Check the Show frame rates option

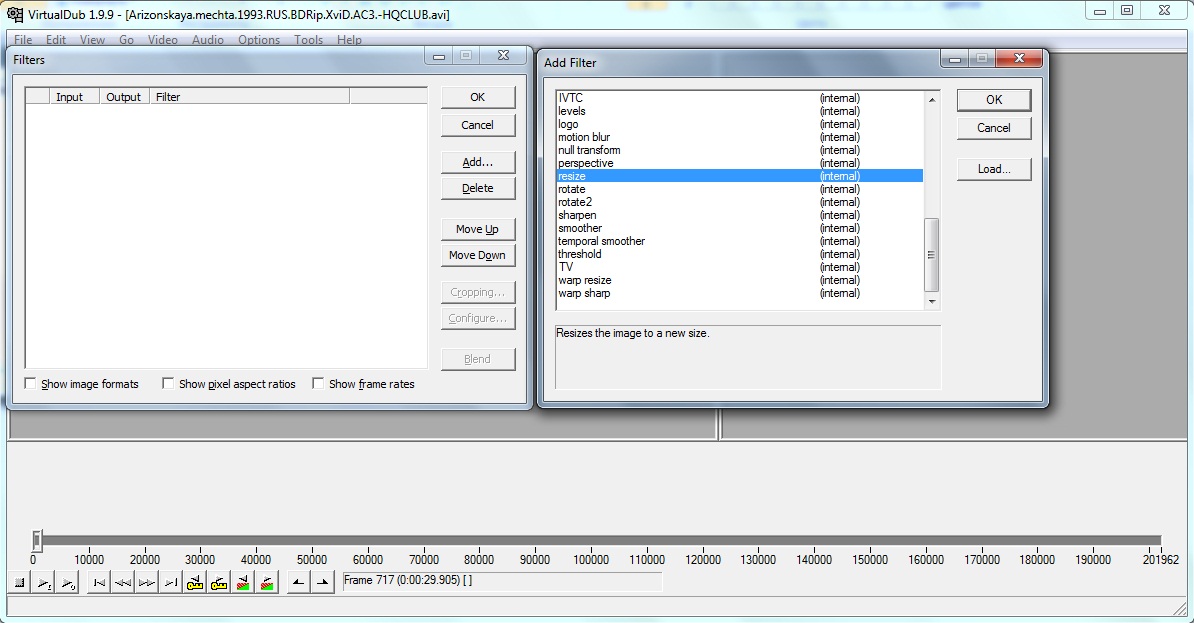(319, 384)
